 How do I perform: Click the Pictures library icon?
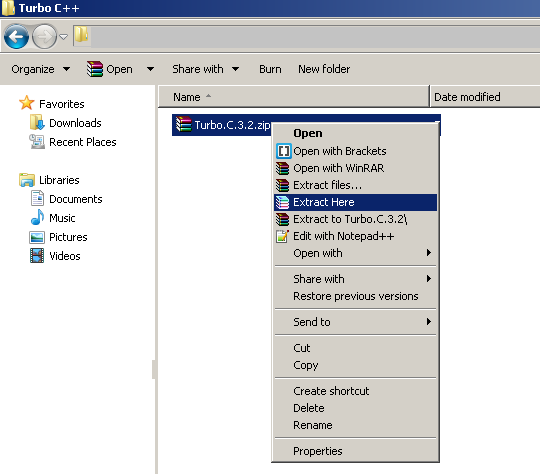click(x=37, y=237)
